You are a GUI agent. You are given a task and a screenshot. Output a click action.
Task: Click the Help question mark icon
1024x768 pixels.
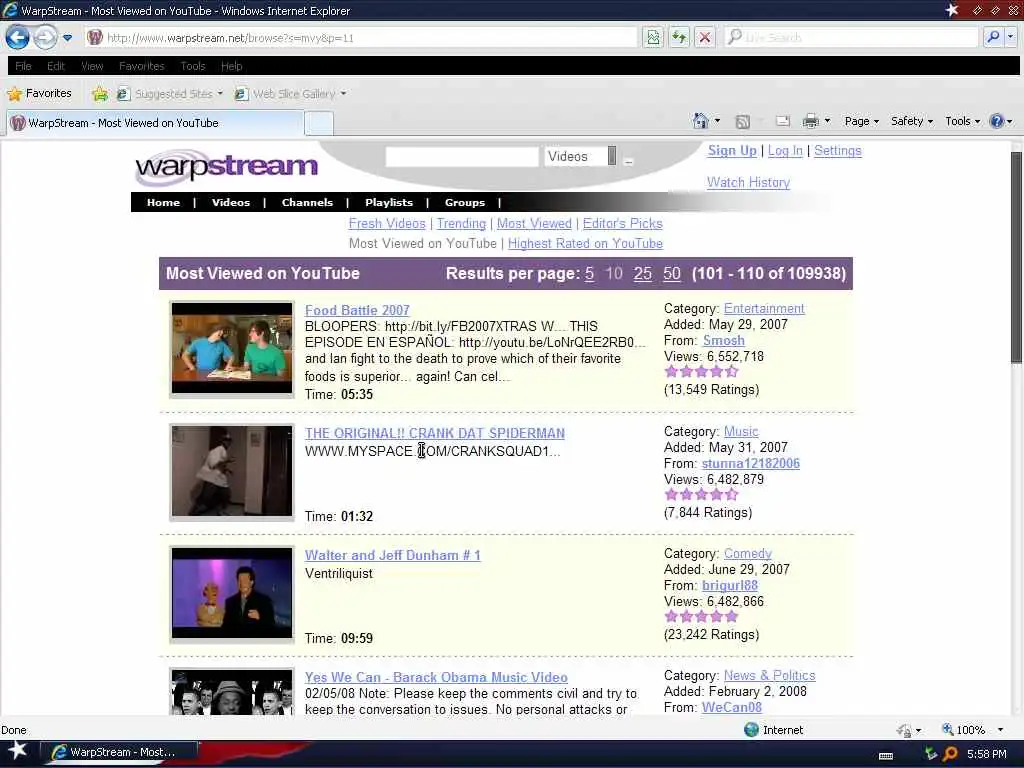(997, 121)
